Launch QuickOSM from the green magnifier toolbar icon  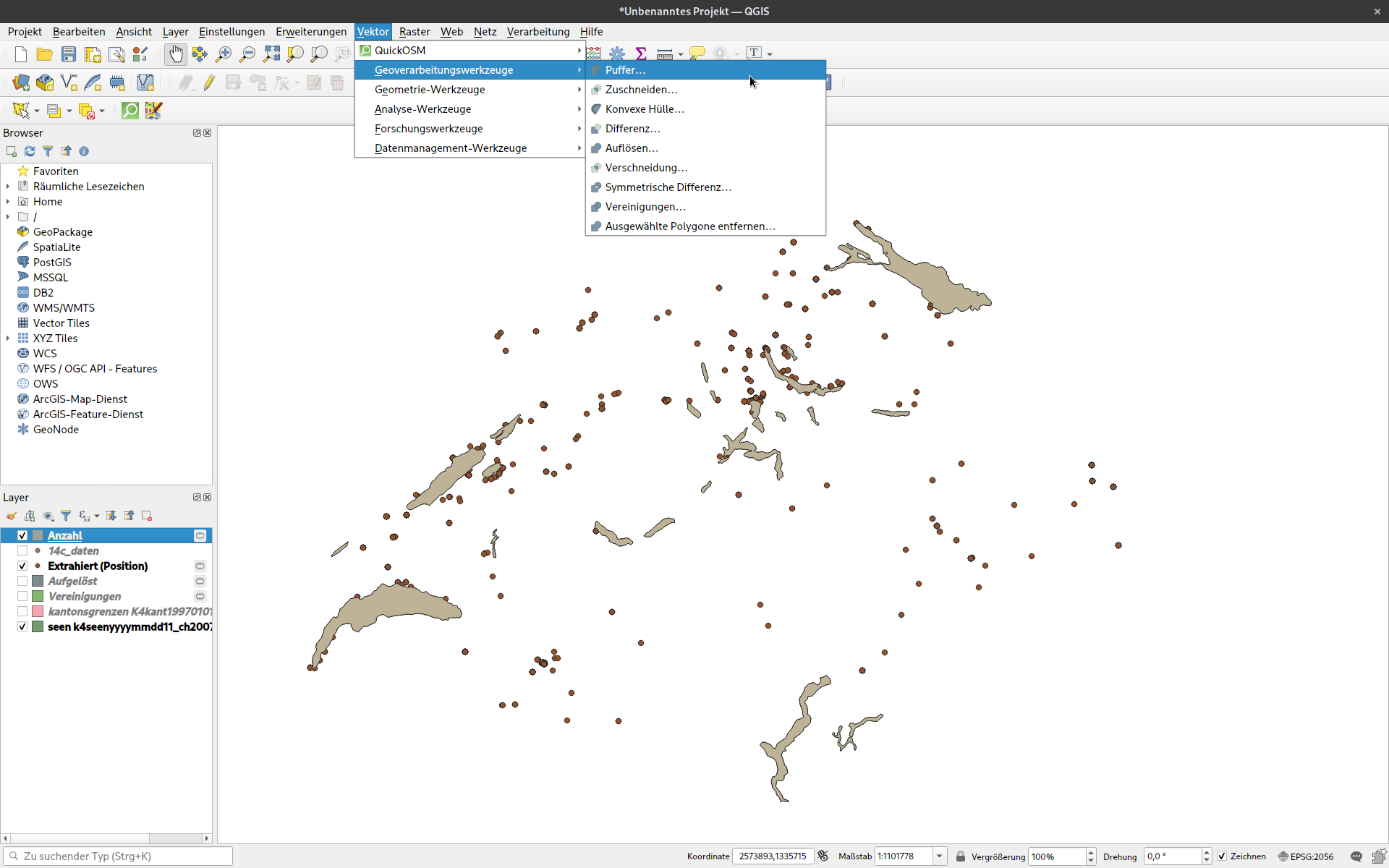point(130,111)
